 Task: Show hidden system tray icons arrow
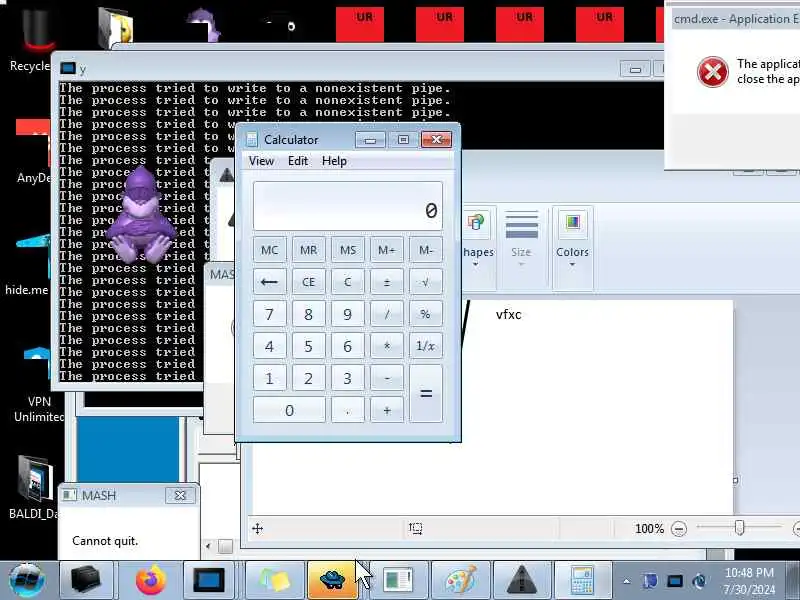tap(627, 581)
